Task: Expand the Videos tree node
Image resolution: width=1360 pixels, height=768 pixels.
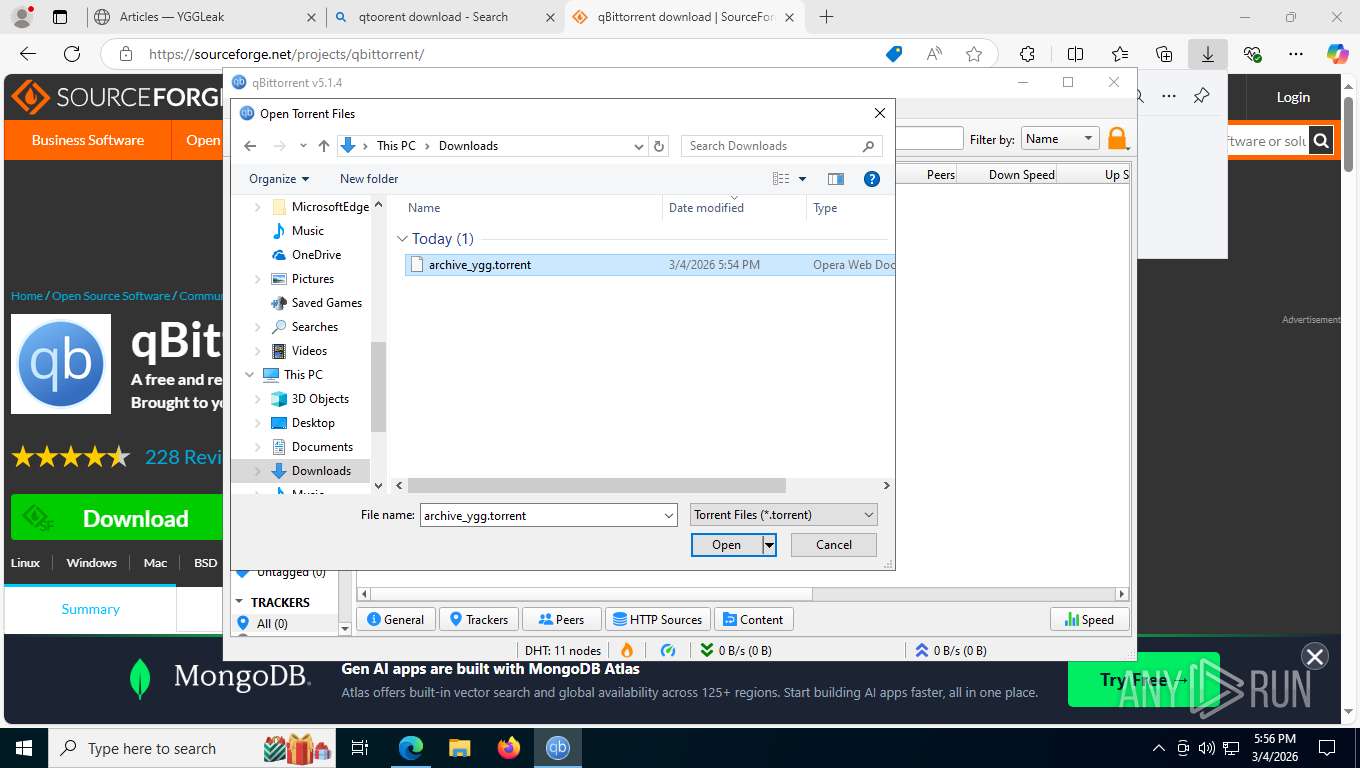Action: [257, 351]
